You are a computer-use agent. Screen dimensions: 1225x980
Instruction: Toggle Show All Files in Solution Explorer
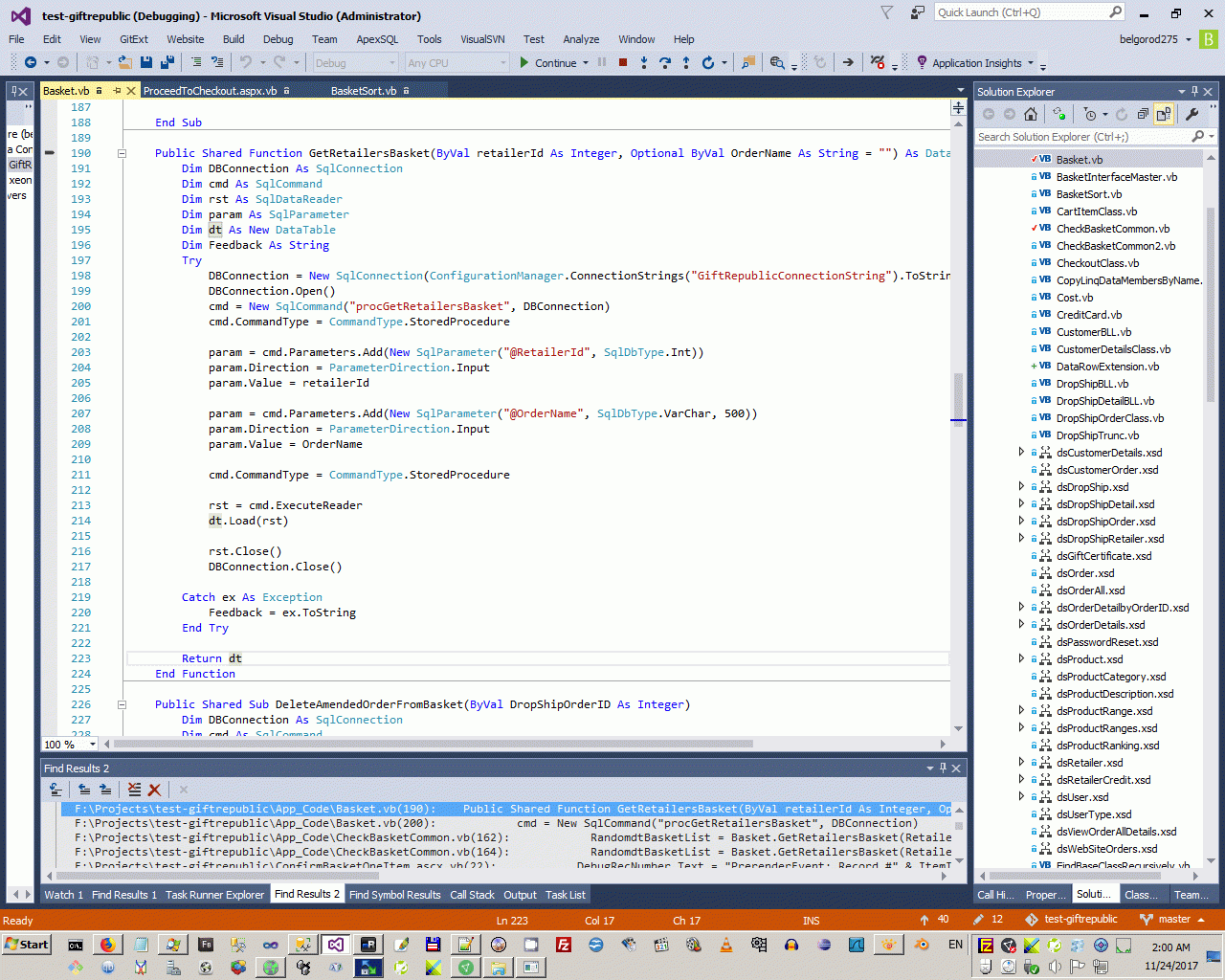tap(1164, 114)
